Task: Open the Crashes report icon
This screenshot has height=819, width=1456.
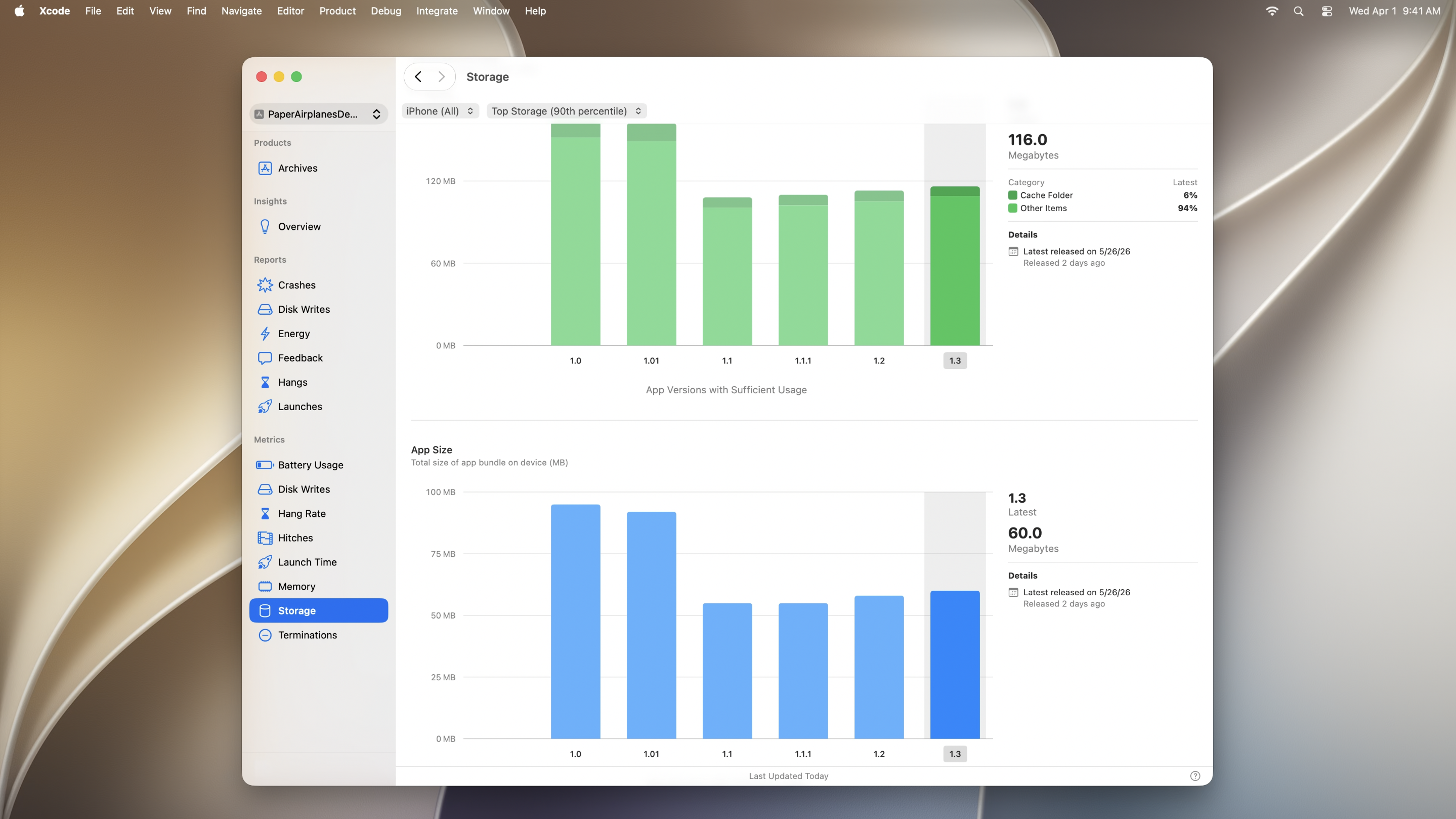Action: [265, 284]
